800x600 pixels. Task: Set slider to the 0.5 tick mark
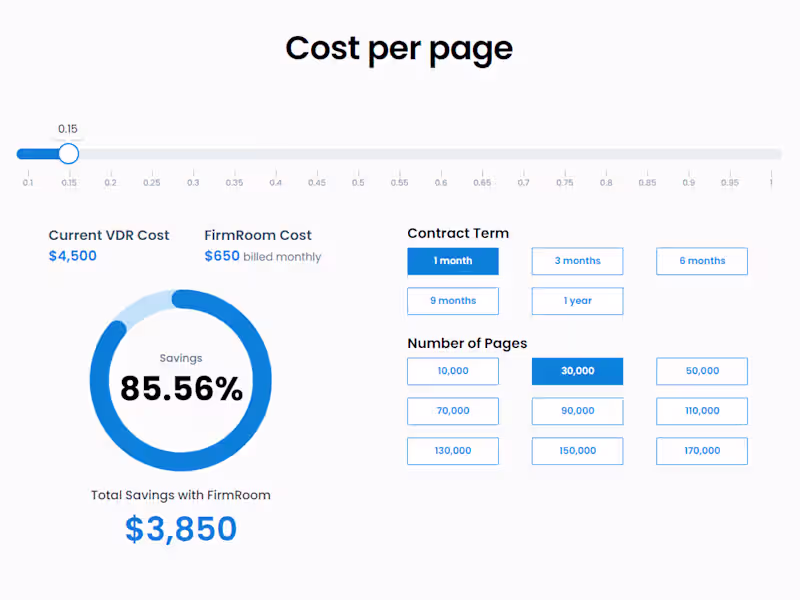tap(358, 183)
